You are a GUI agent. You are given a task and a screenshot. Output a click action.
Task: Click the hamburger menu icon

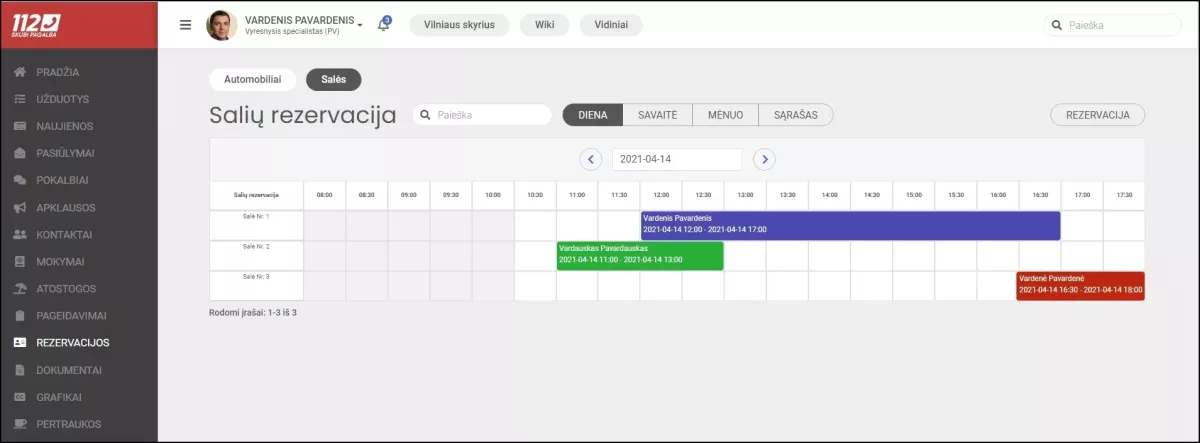pyautogui.click(x=185, y=25)
